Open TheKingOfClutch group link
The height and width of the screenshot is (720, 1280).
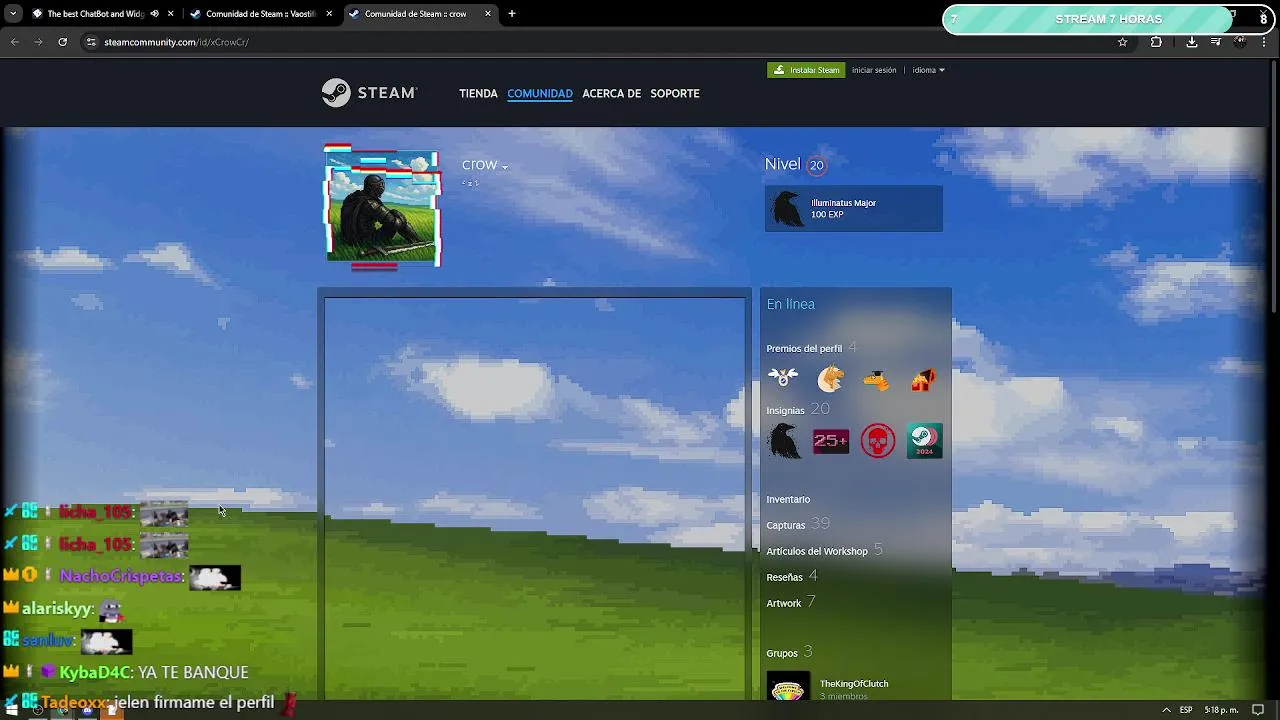[854, 684]
